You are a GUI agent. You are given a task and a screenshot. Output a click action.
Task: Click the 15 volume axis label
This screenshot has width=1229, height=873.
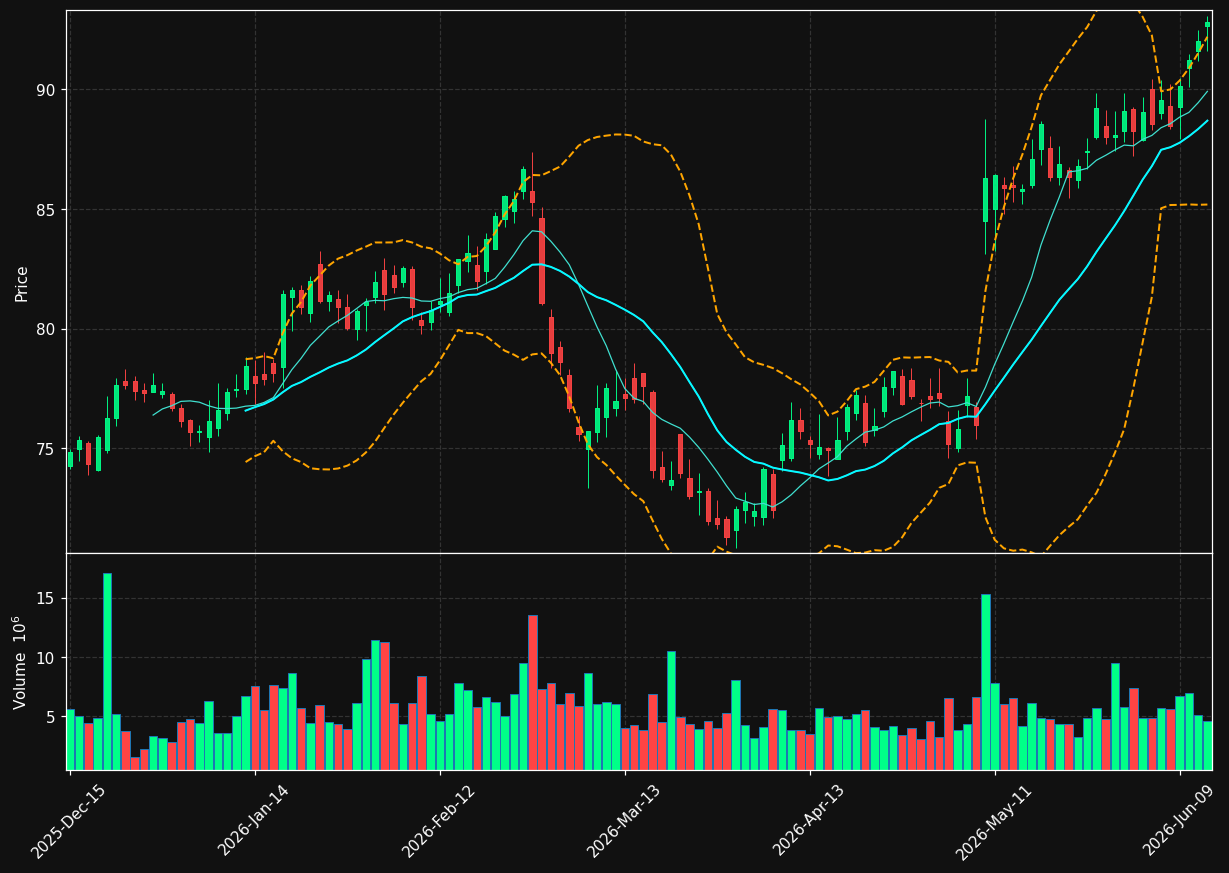48,598
